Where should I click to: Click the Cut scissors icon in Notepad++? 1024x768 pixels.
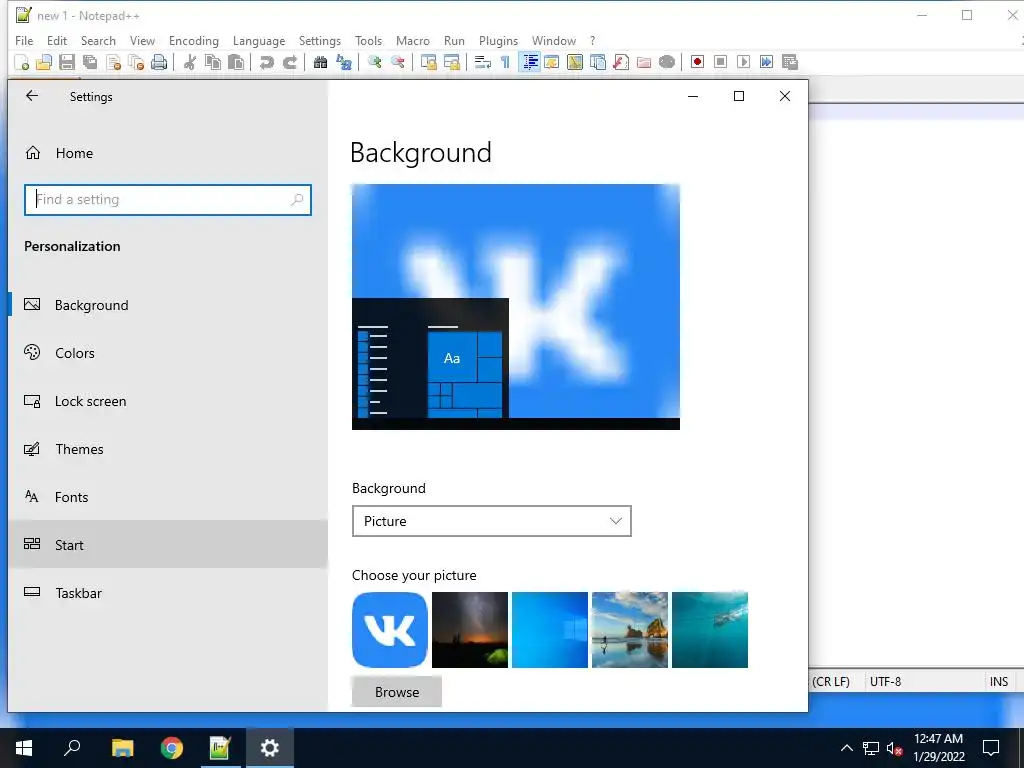coord(190,62)
